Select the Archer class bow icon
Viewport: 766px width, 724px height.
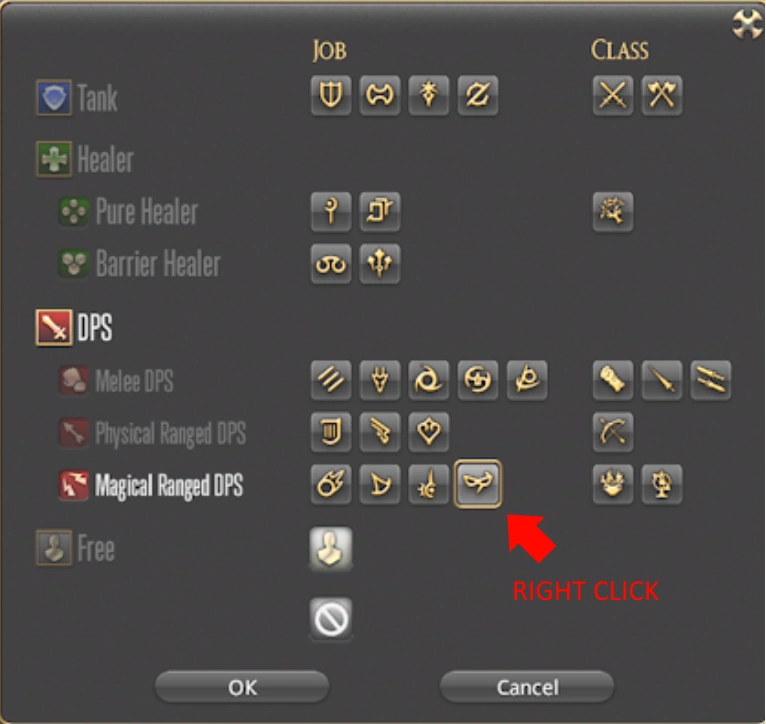(613, 432)
